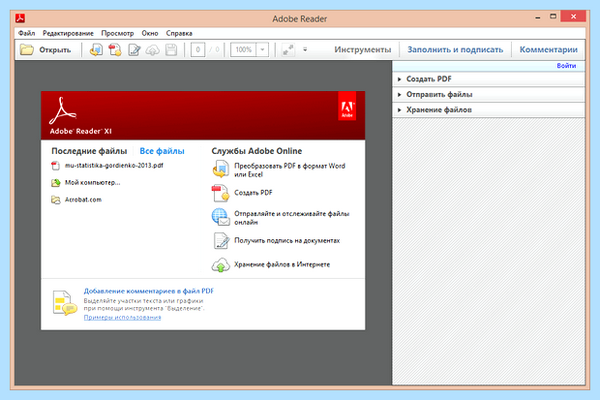Click the yellow comment sticky note icon

tap(64, 303)
